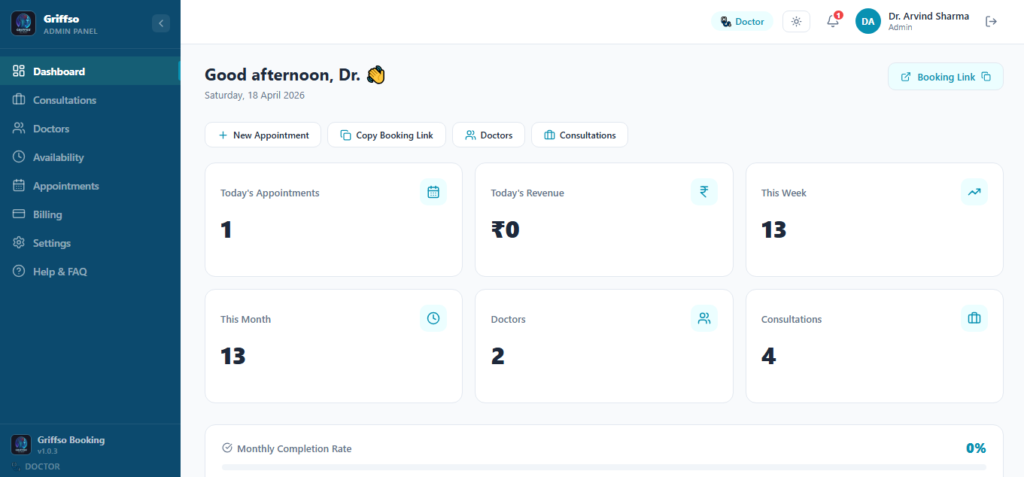Open the Booking Link at top right
The width and height of the screenshot is (1024, 477).
tap(944, 77)
